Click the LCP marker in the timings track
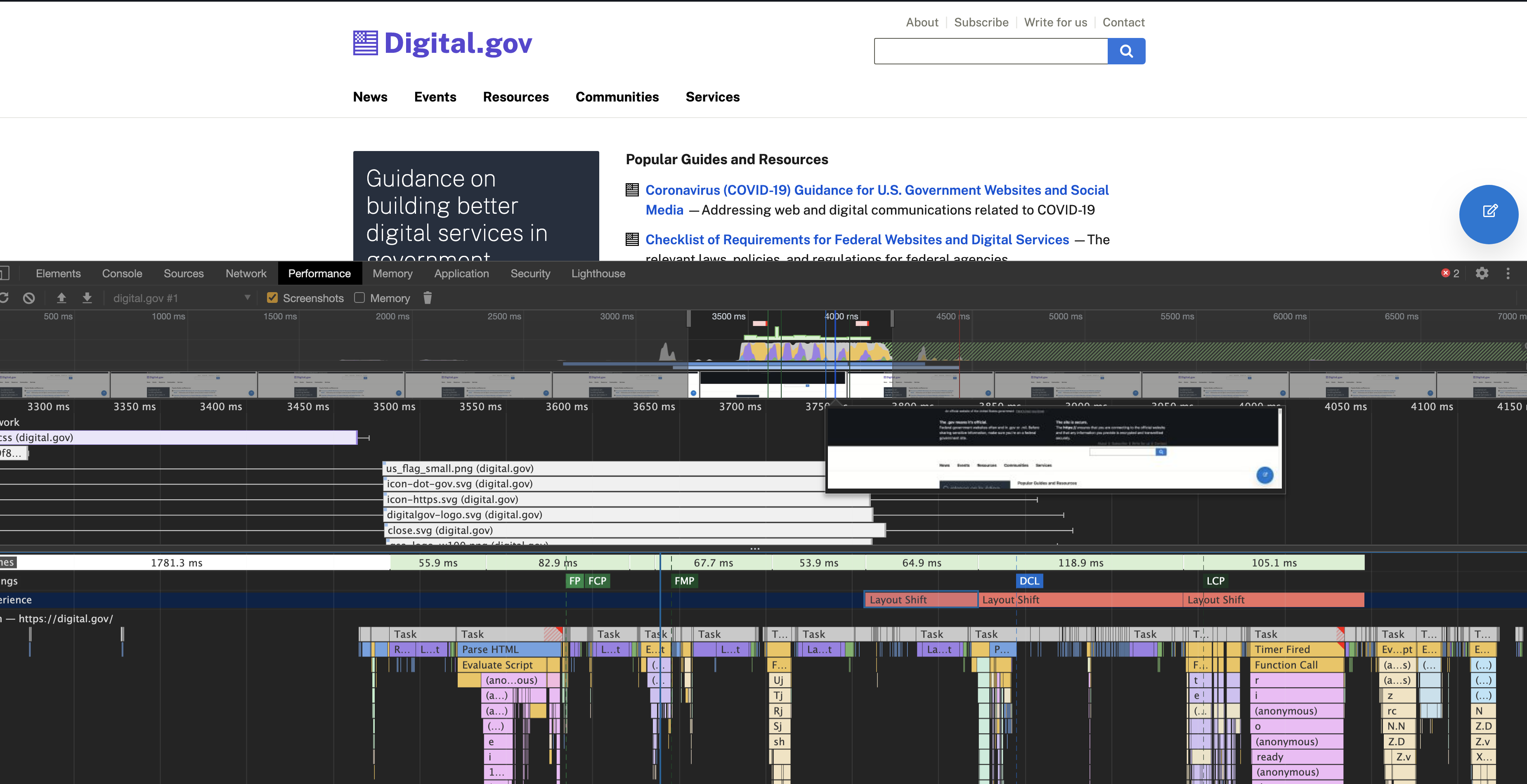 pyautogui.click(x=1215, y=581)
